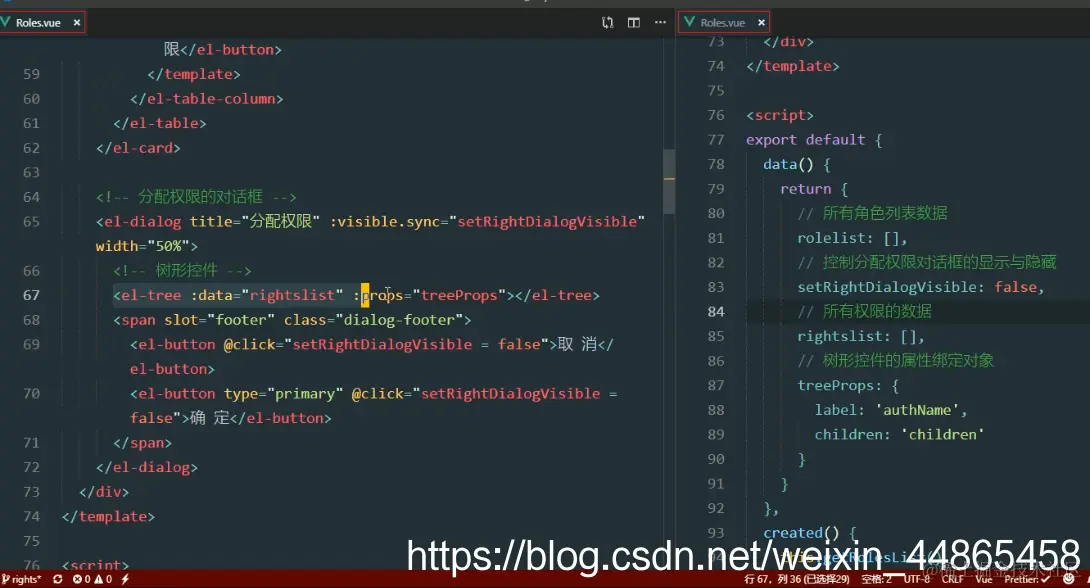
Task: Close the right pane Roles.vue tab
Action: pyautogui.click(x=761, y=23)
